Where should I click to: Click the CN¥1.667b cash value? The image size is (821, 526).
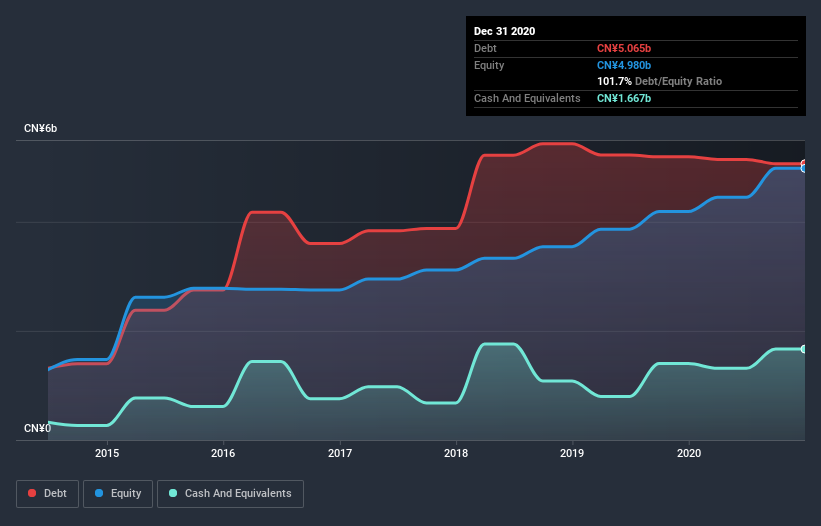click(624, 98)
